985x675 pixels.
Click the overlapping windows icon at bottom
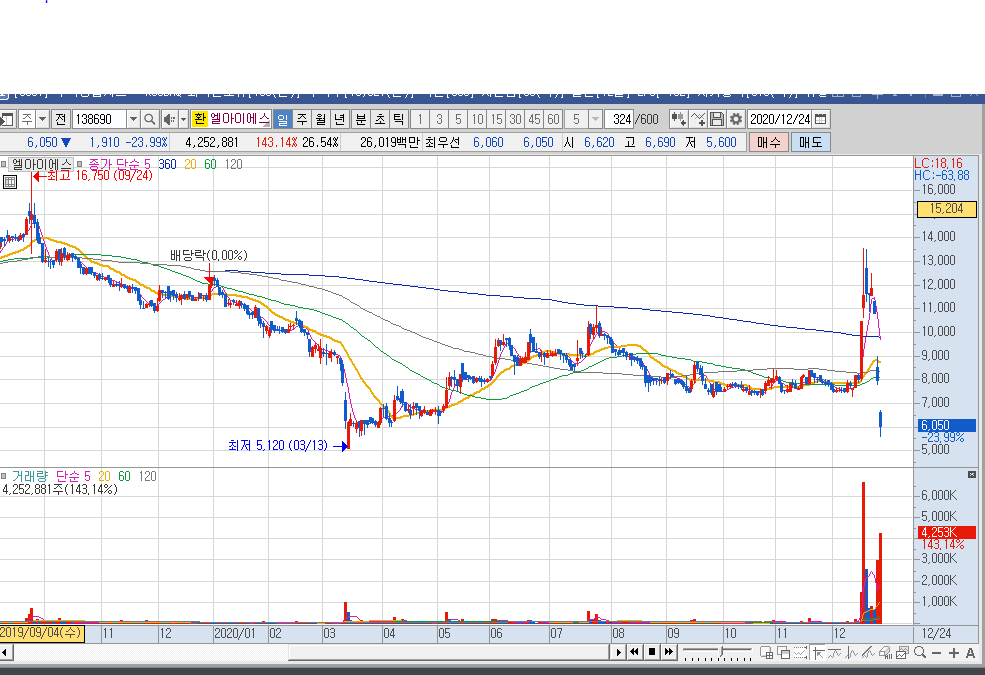(x=783, y=652)
